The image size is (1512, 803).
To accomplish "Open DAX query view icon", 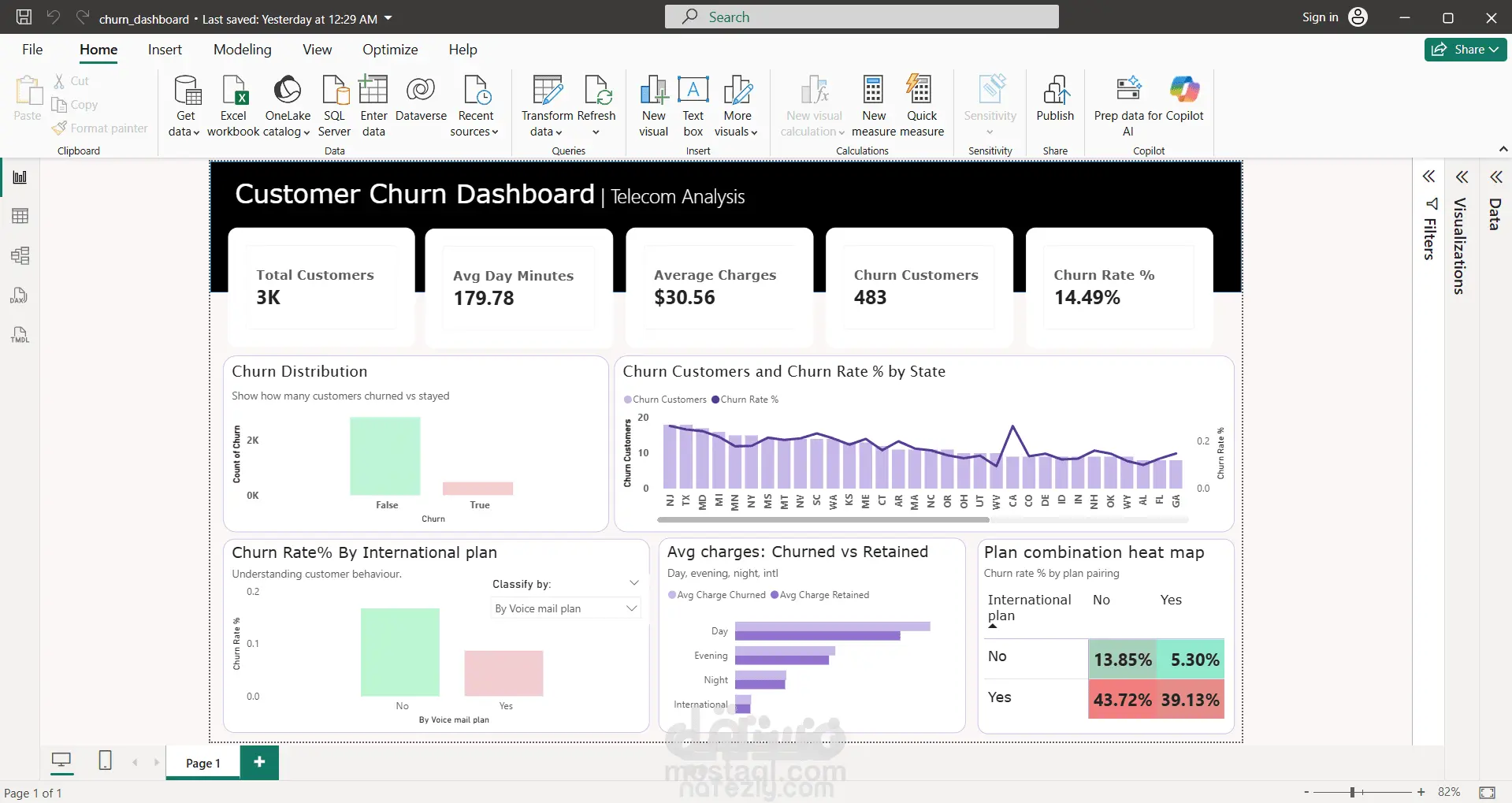I will coord(20,296).
